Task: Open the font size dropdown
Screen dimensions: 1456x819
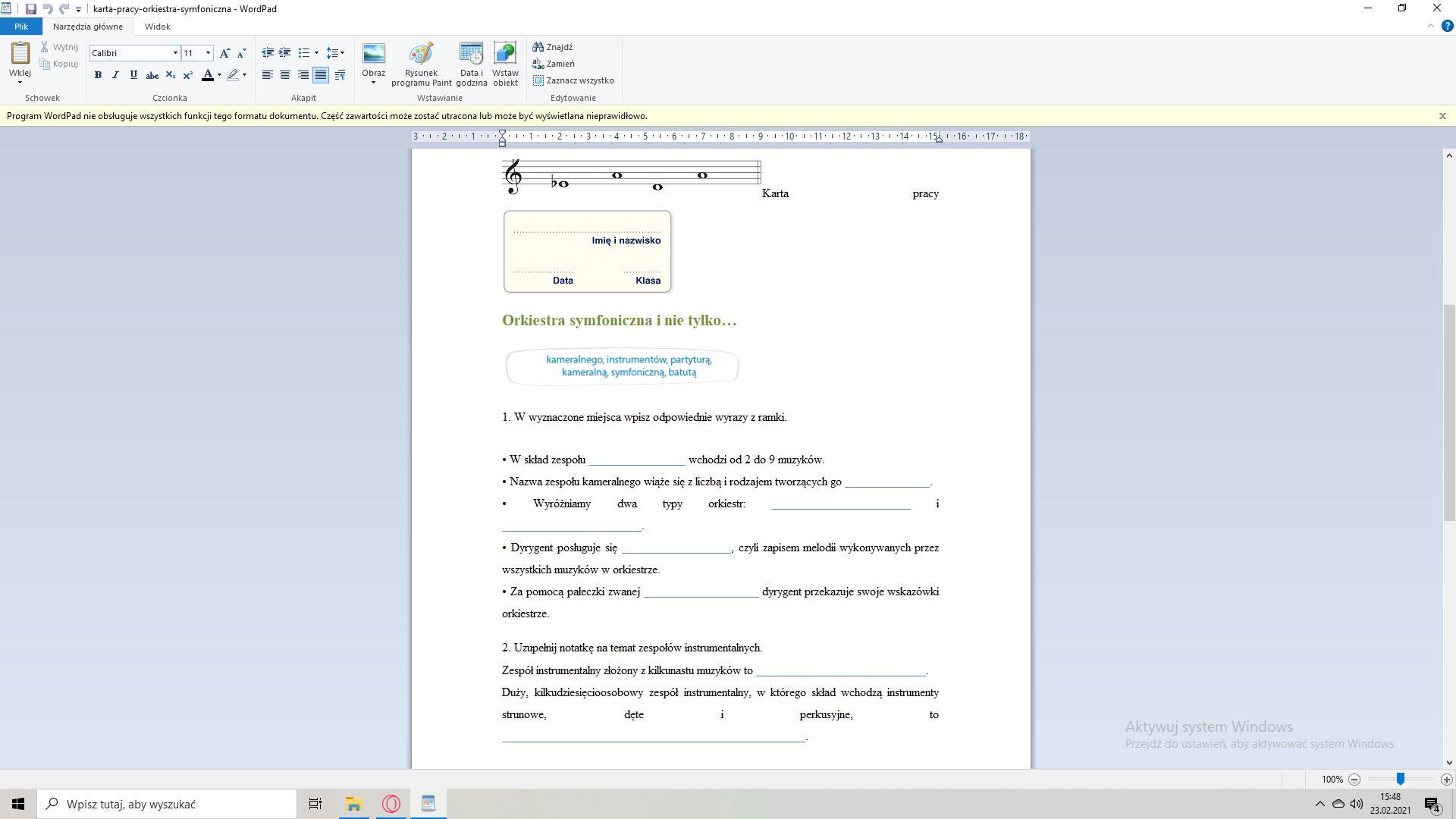Action: tap(208, 53)
